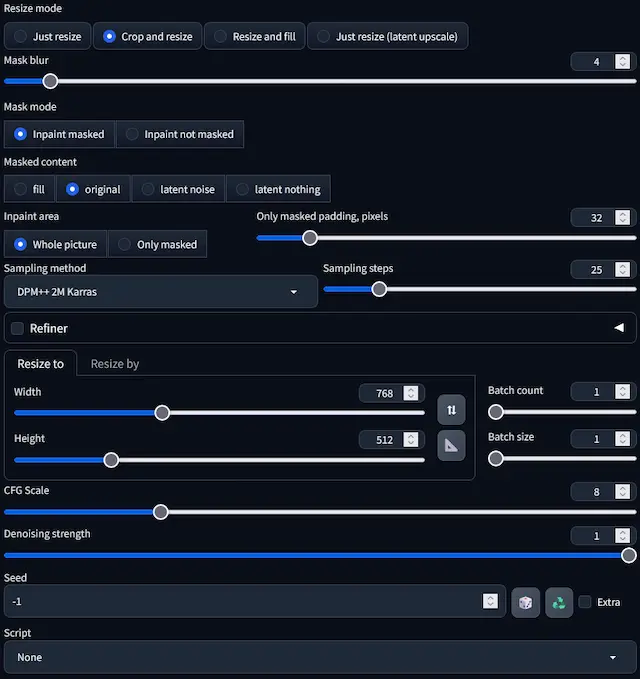Image resolution: width=640 pixels, height=679 pixels.
Task: Set inpaint area to Only masked
Action: (156, 244)
